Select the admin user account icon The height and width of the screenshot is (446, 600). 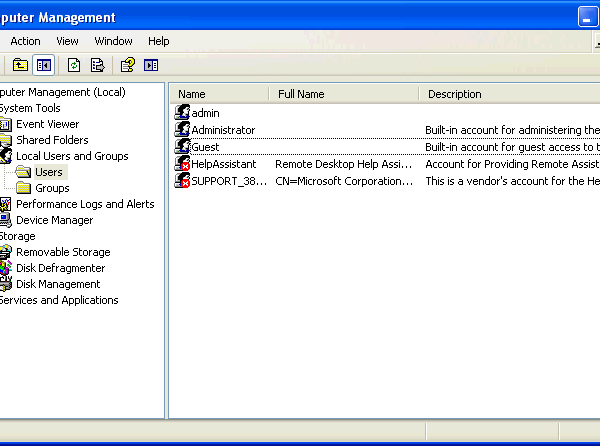point(183,112)
